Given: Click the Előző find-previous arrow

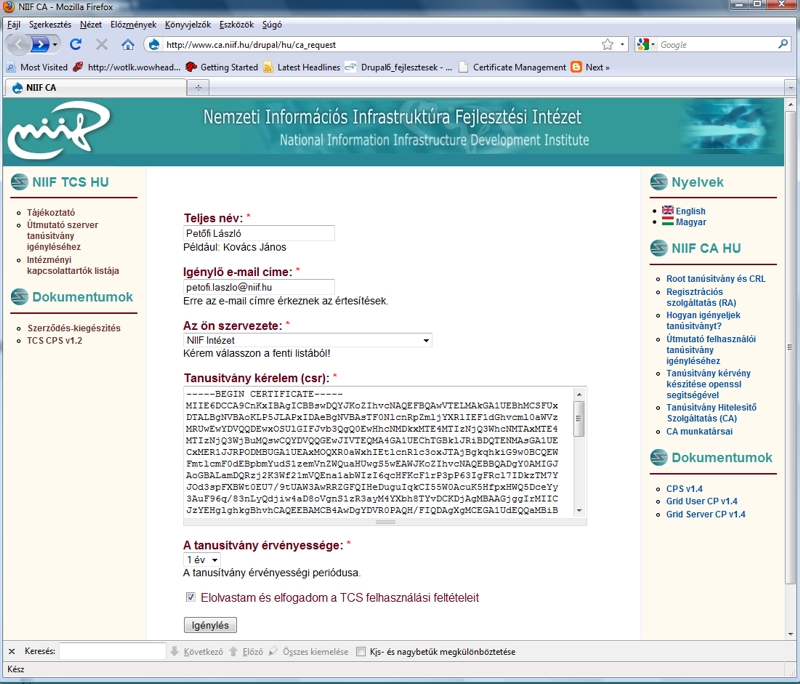Looking at the screenshot, I should click(x=246, y=651).
